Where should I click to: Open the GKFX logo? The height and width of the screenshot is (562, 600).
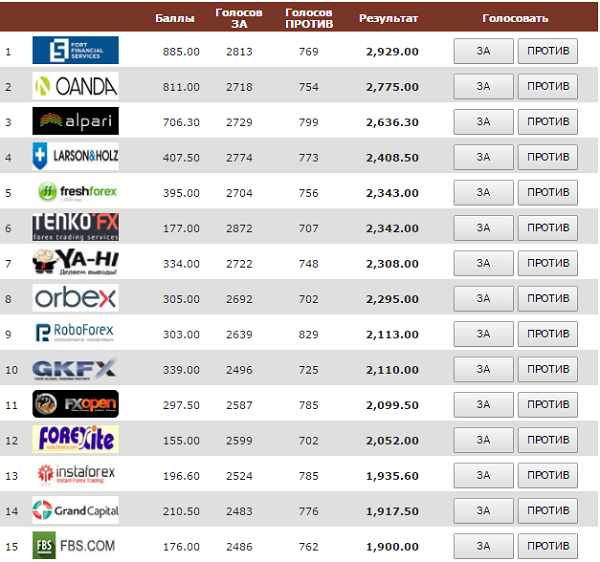(x=75, y=369)
